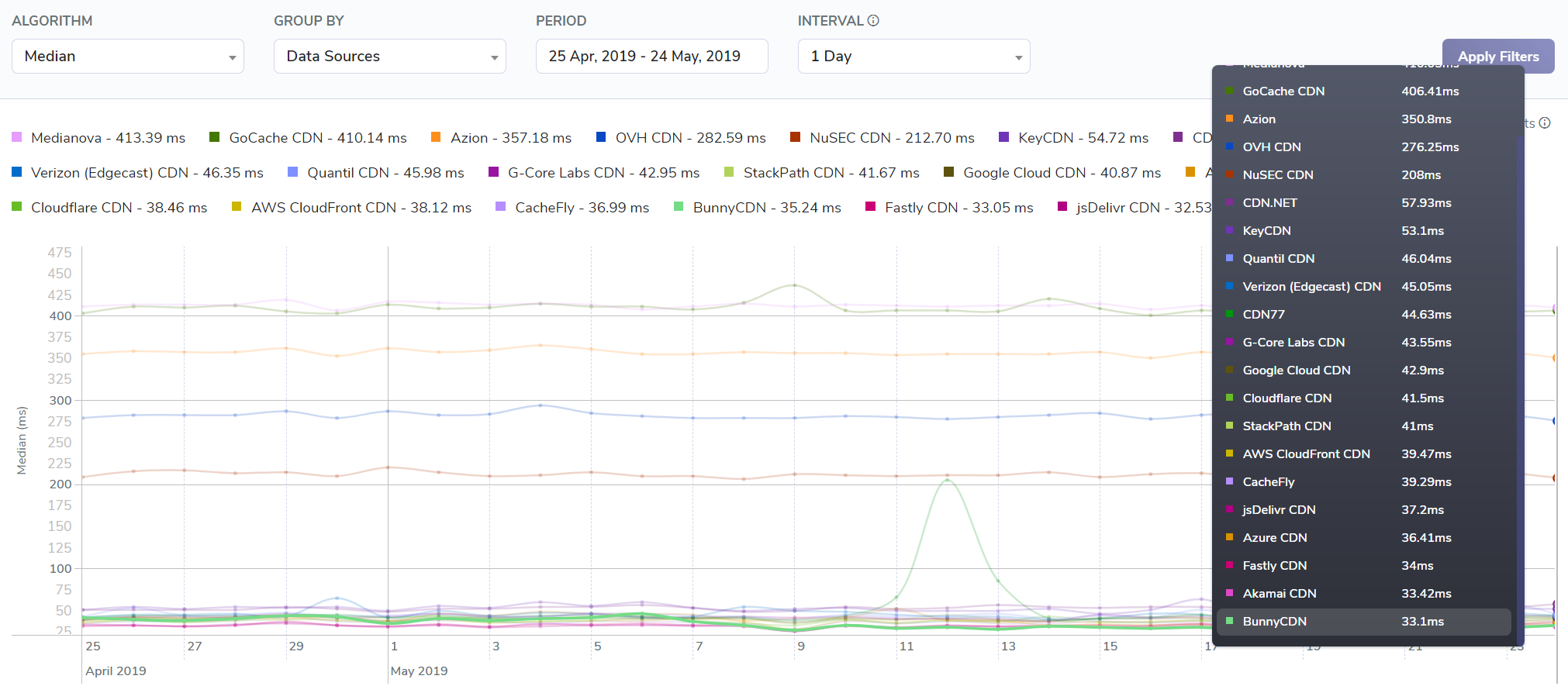Select Akamai CDN tooltip row
The image size is (1568, 693).
1364,594
